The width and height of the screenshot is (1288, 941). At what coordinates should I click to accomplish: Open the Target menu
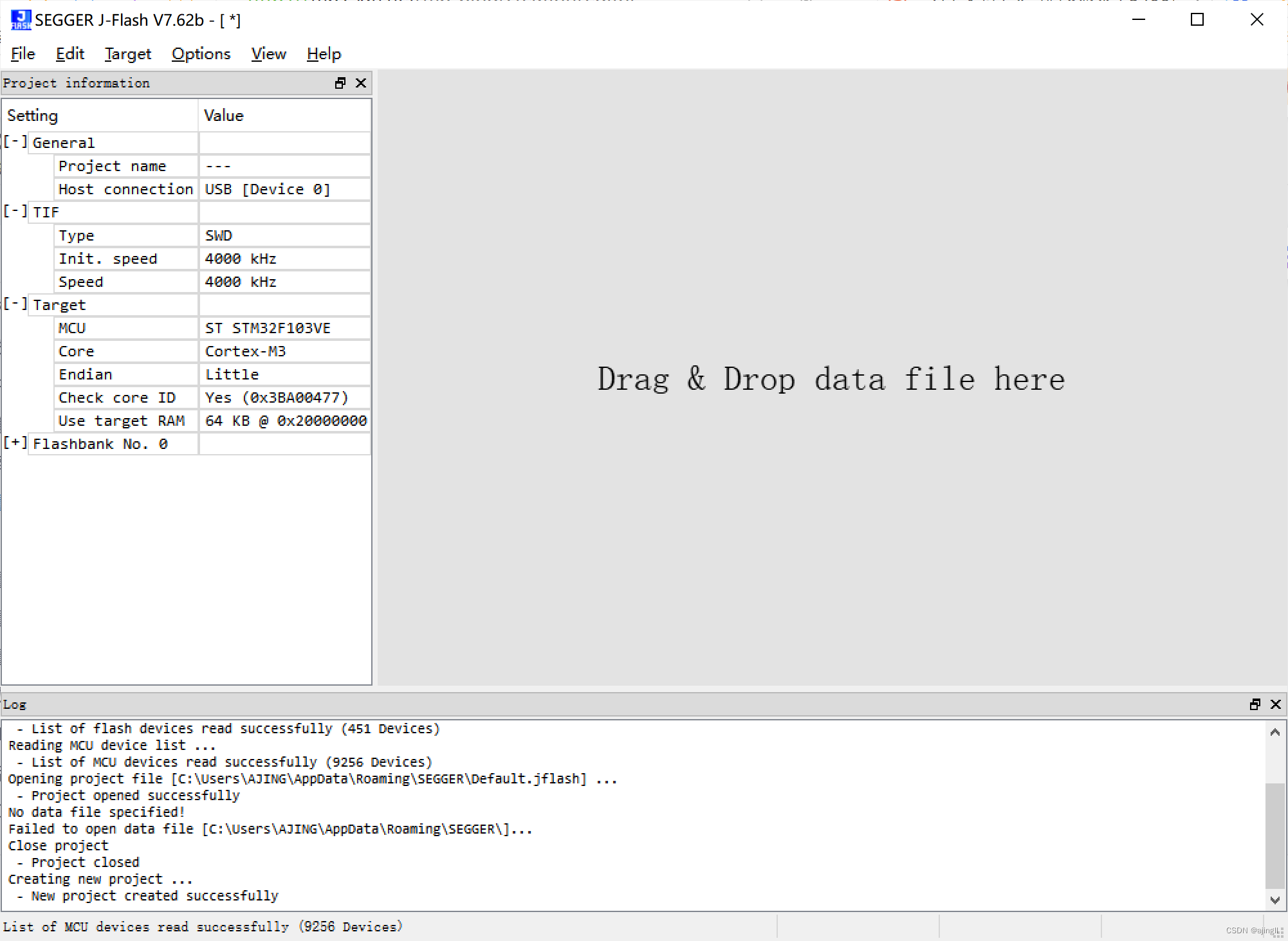tap(127, 54)
